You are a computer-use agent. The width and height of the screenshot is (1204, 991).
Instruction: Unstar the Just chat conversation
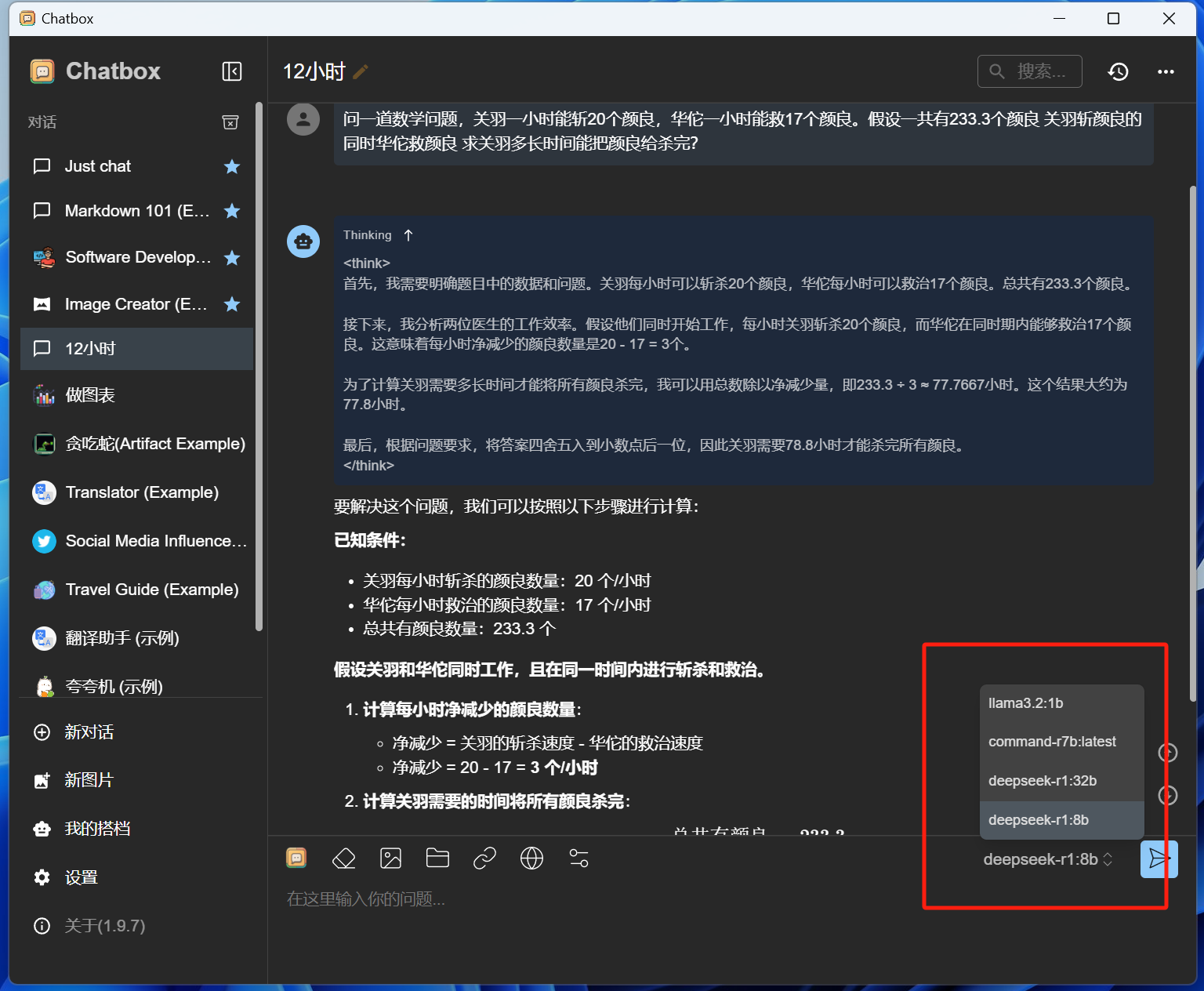pos(232,166)
